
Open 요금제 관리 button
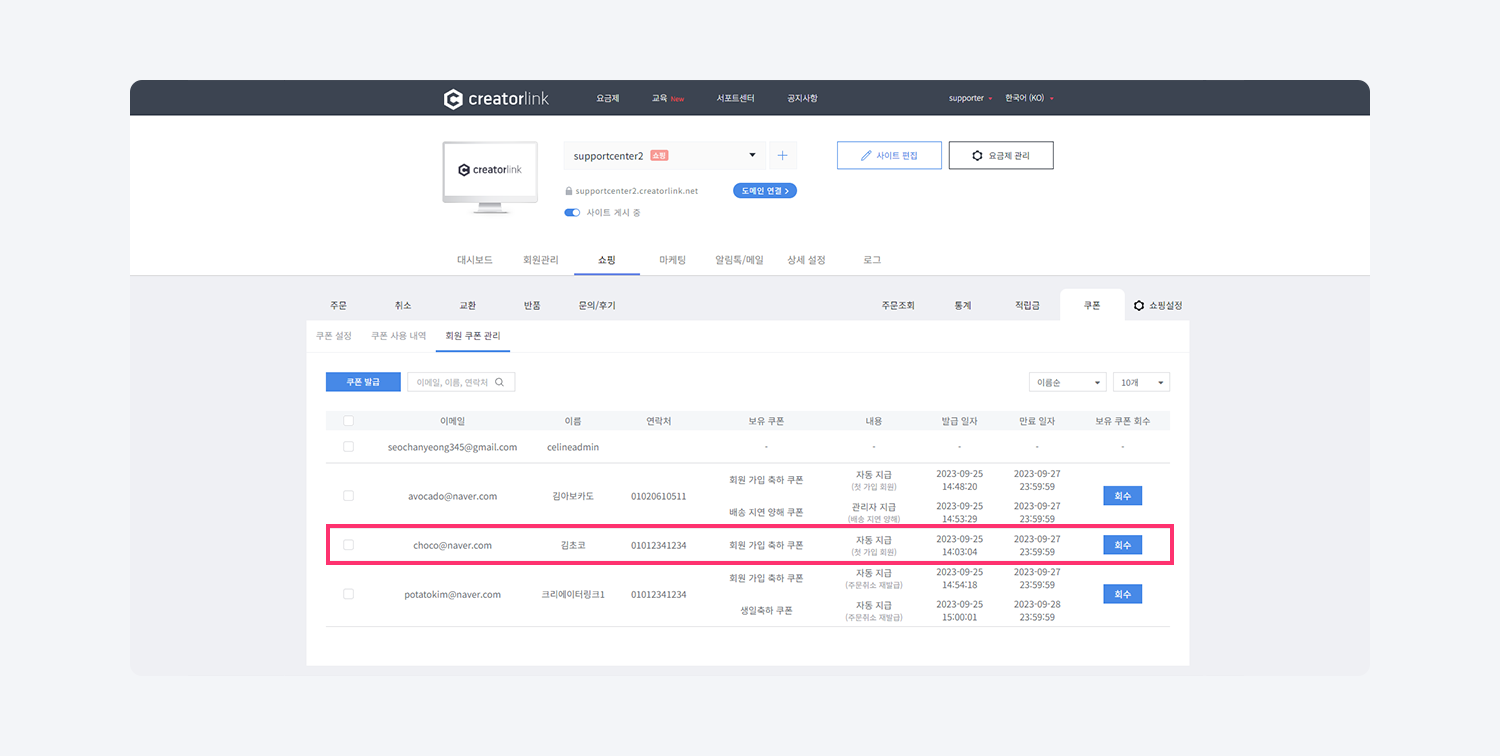click(x=1000, y=156)
